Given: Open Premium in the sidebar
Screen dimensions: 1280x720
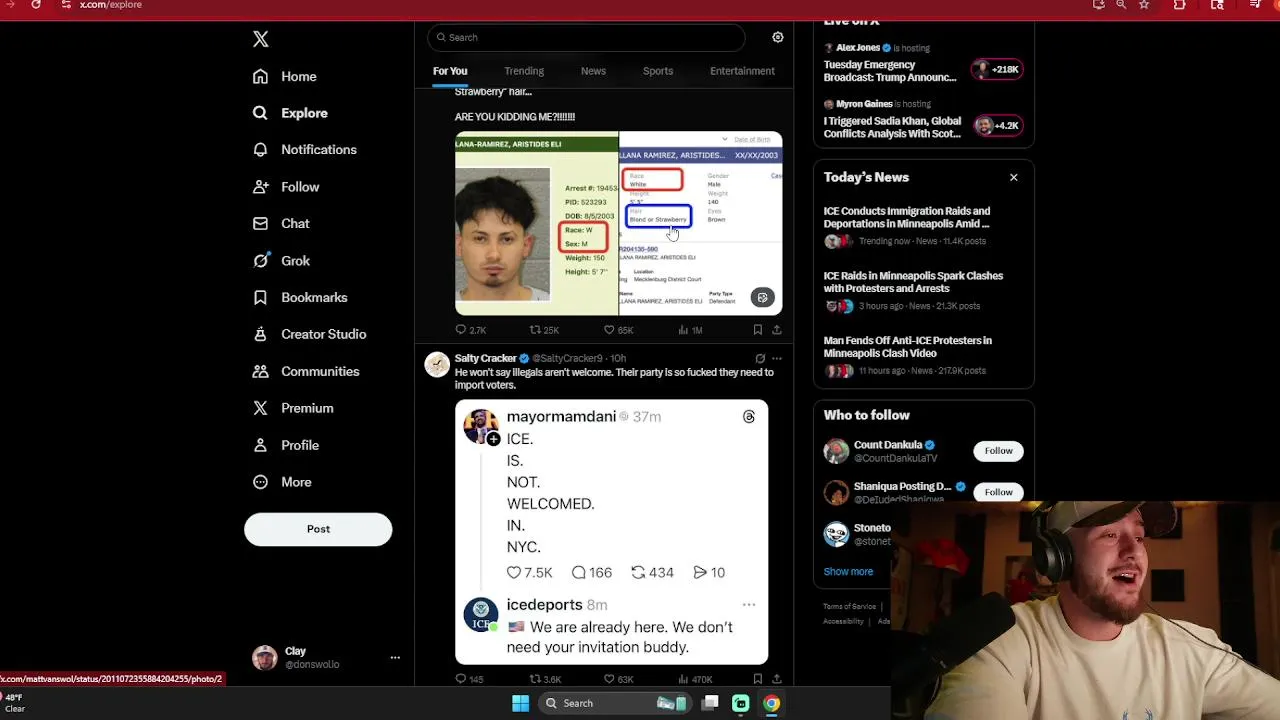Looking at the screenshot, I should tap(293, 408).
